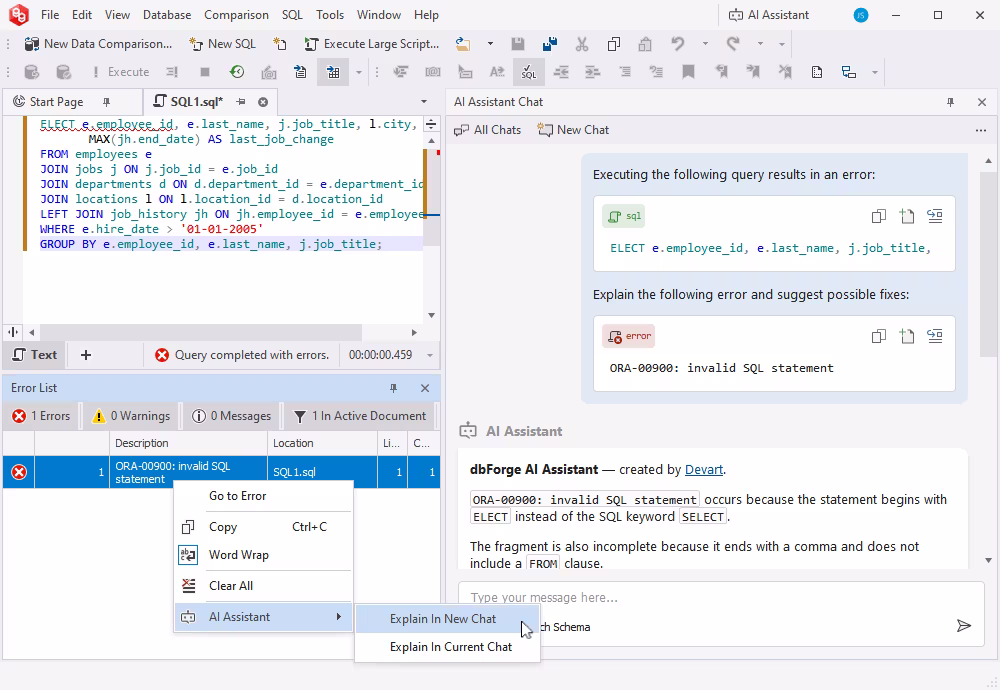Click the Redo arrow icon

coord(733,44)
